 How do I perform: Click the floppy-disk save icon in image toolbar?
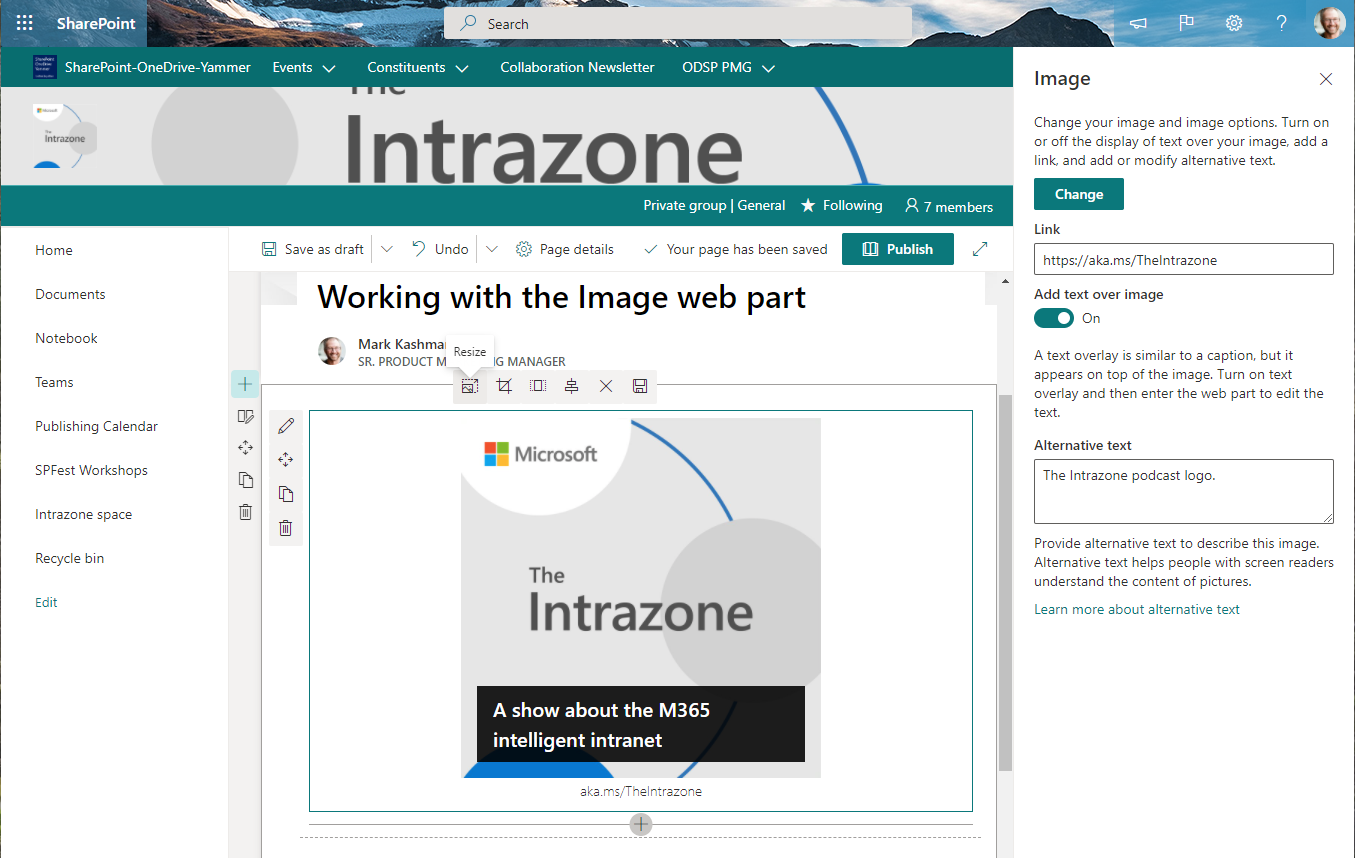click(640, 386)
